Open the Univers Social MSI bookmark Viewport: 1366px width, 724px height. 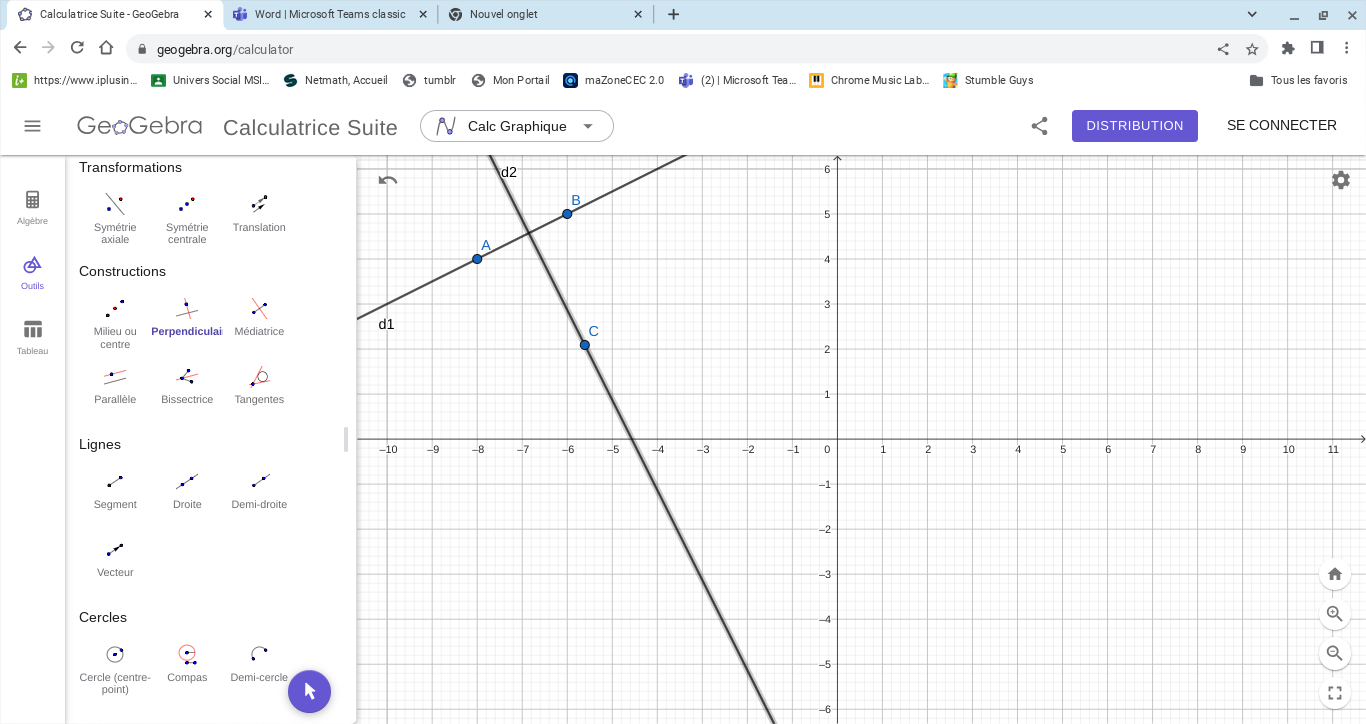[210, 80]
